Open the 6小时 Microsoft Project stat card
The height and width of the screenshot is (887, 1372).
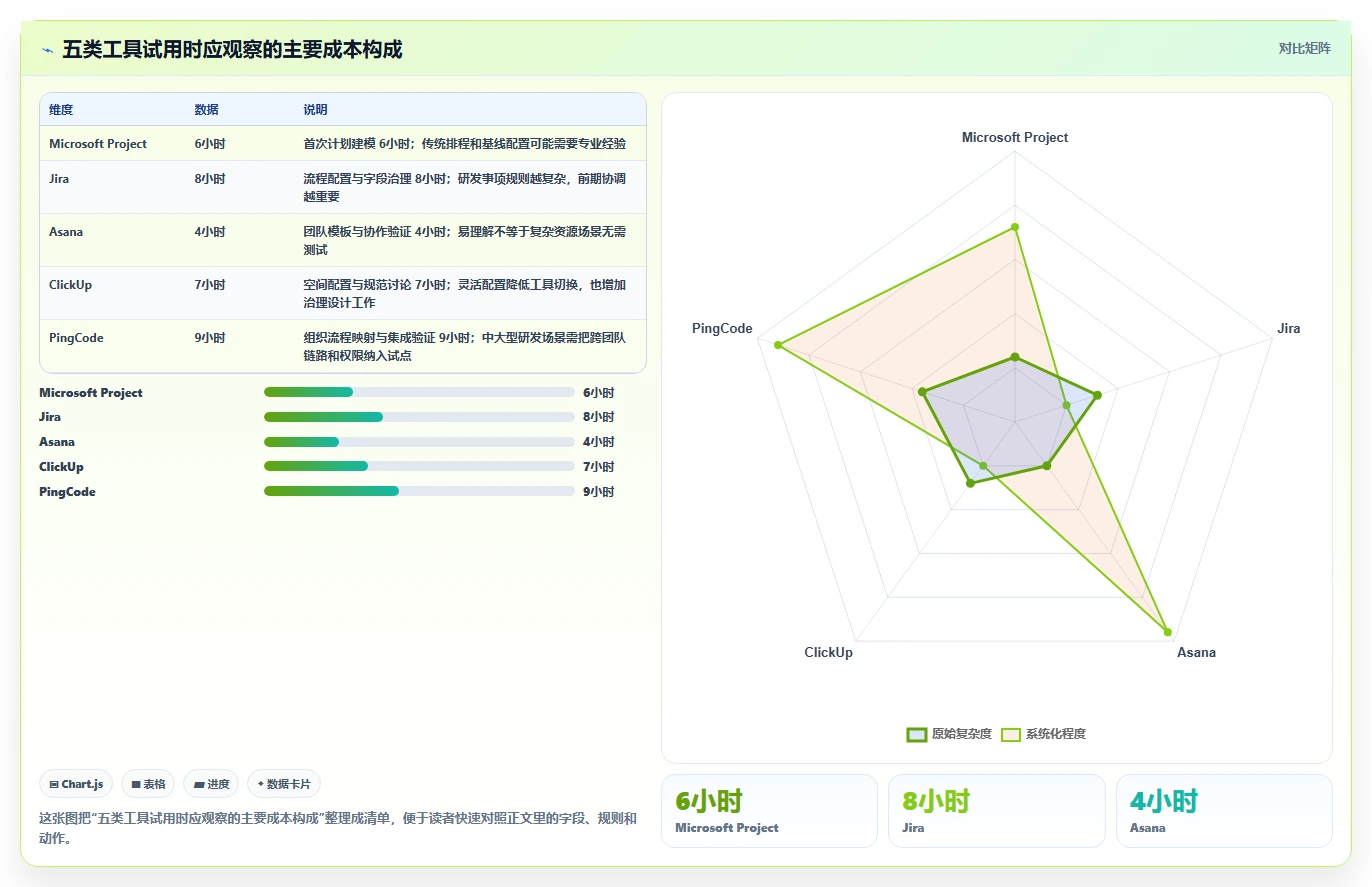[769, 811]
